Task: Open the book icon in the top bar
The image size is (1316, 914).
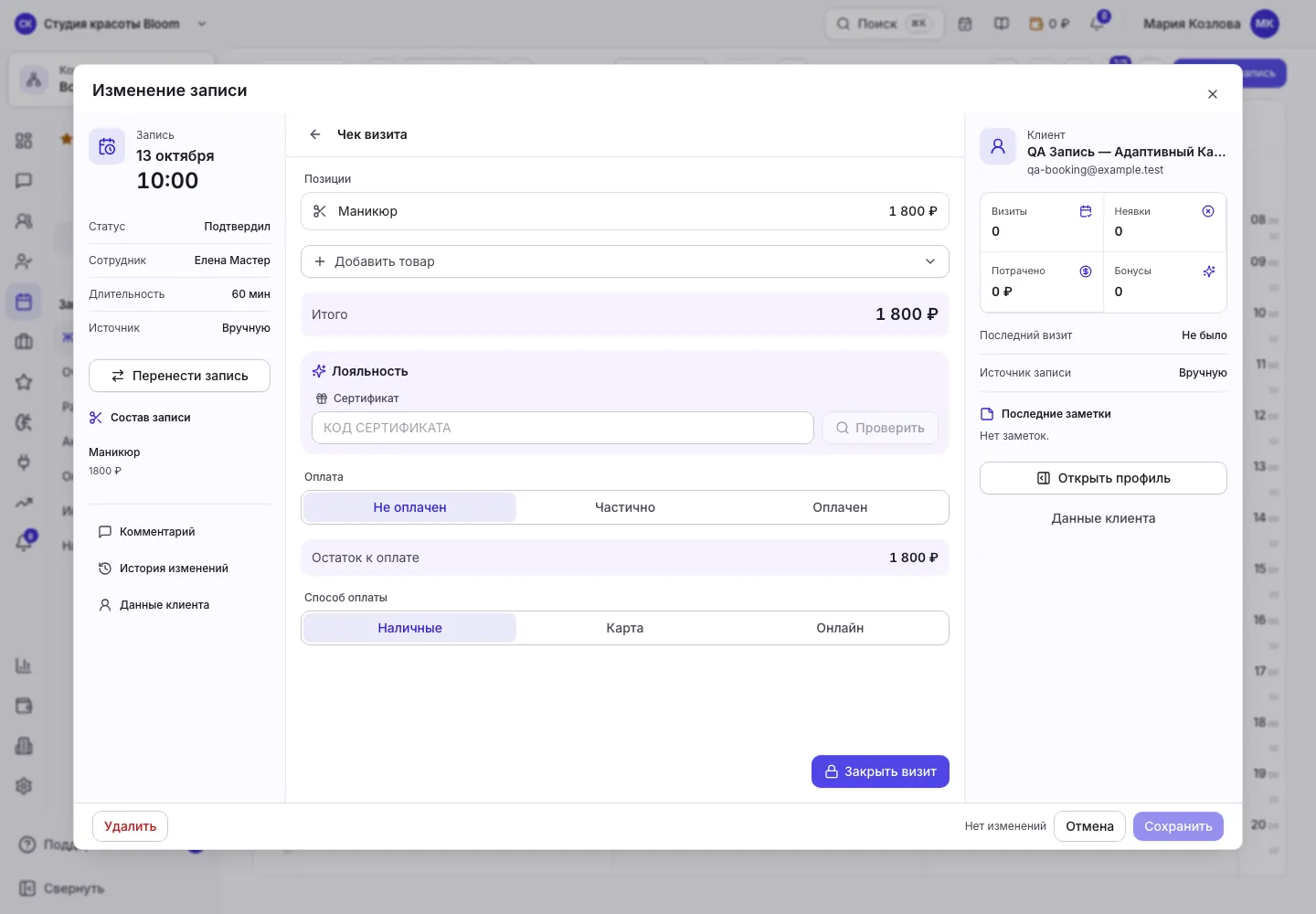Action: pyautogui.click(x=1002, y=24)
